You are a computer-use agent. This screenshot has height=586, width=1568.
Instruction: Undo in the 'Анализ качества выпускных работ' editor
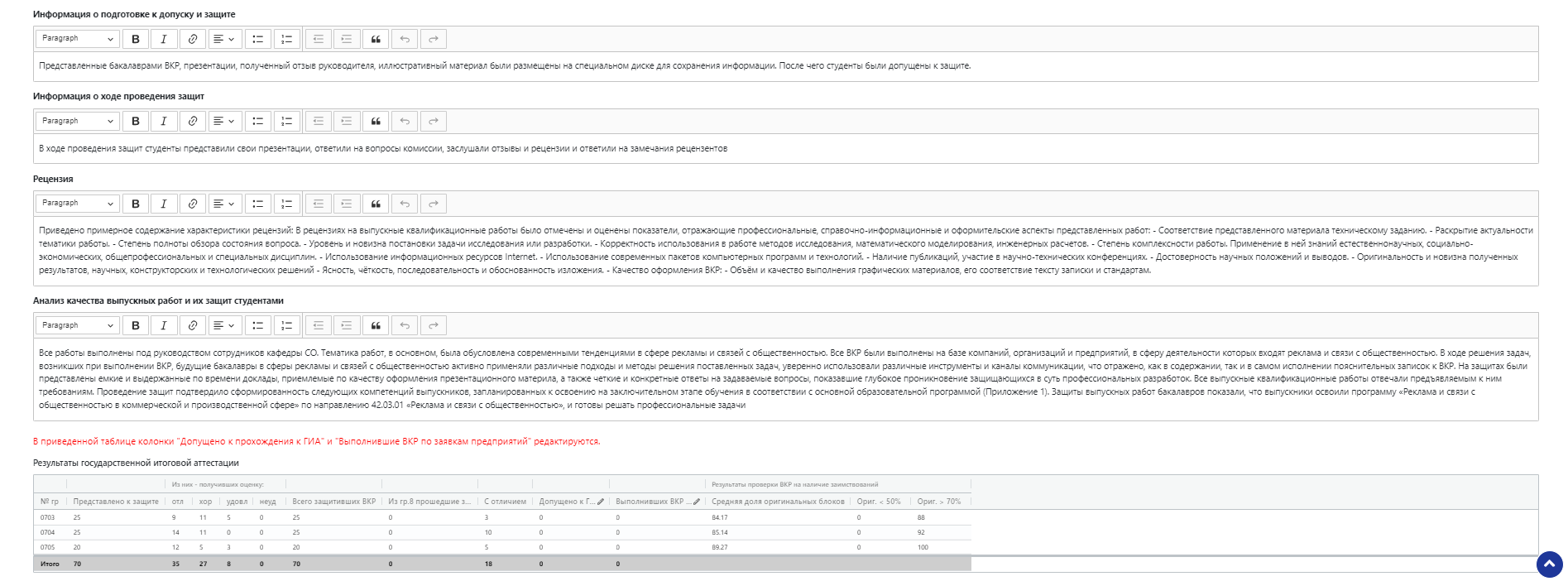click(x=405, y=325)
